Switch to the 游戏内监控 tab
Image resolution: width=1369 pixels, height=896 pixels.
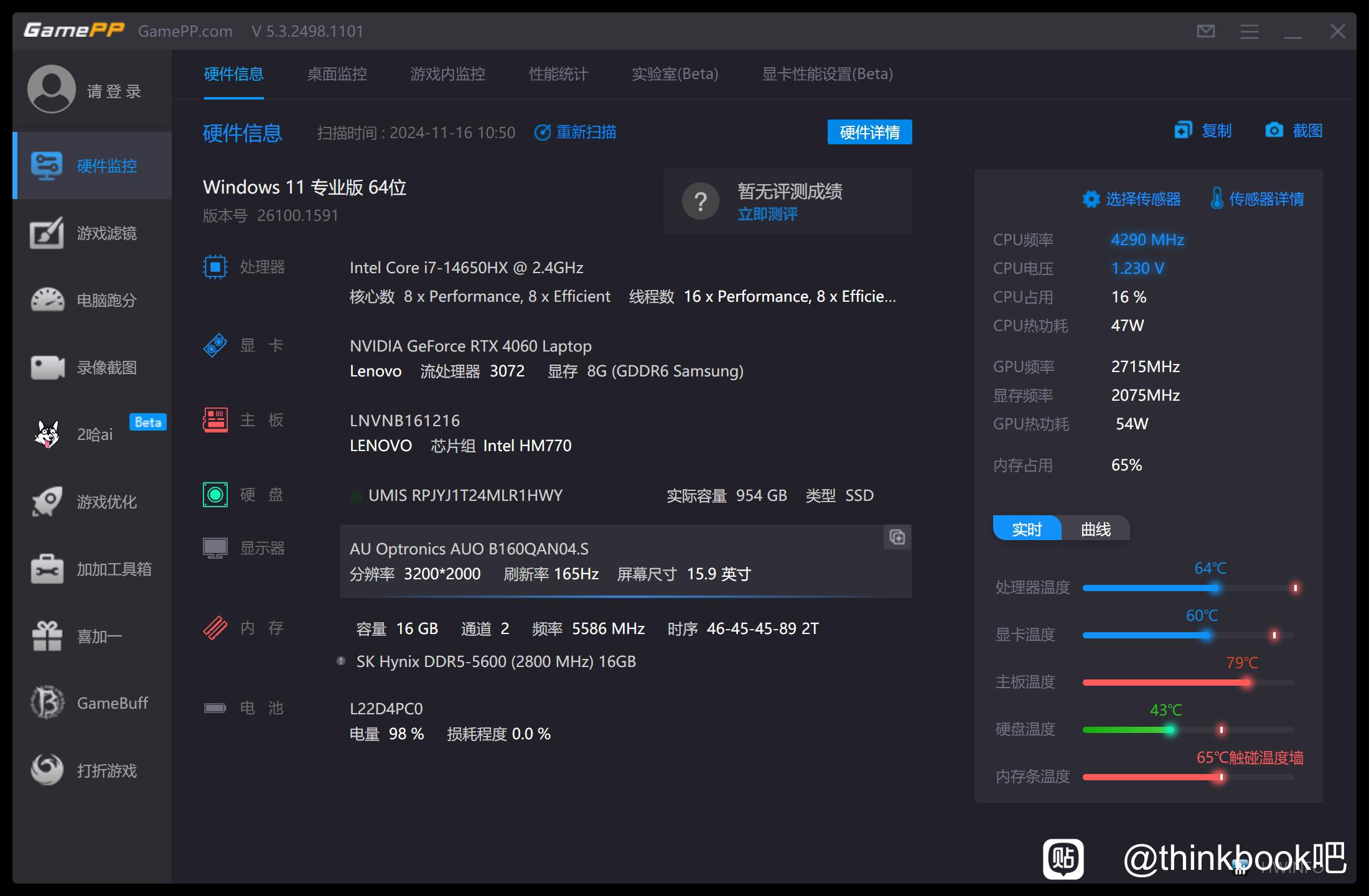(448, 74)
